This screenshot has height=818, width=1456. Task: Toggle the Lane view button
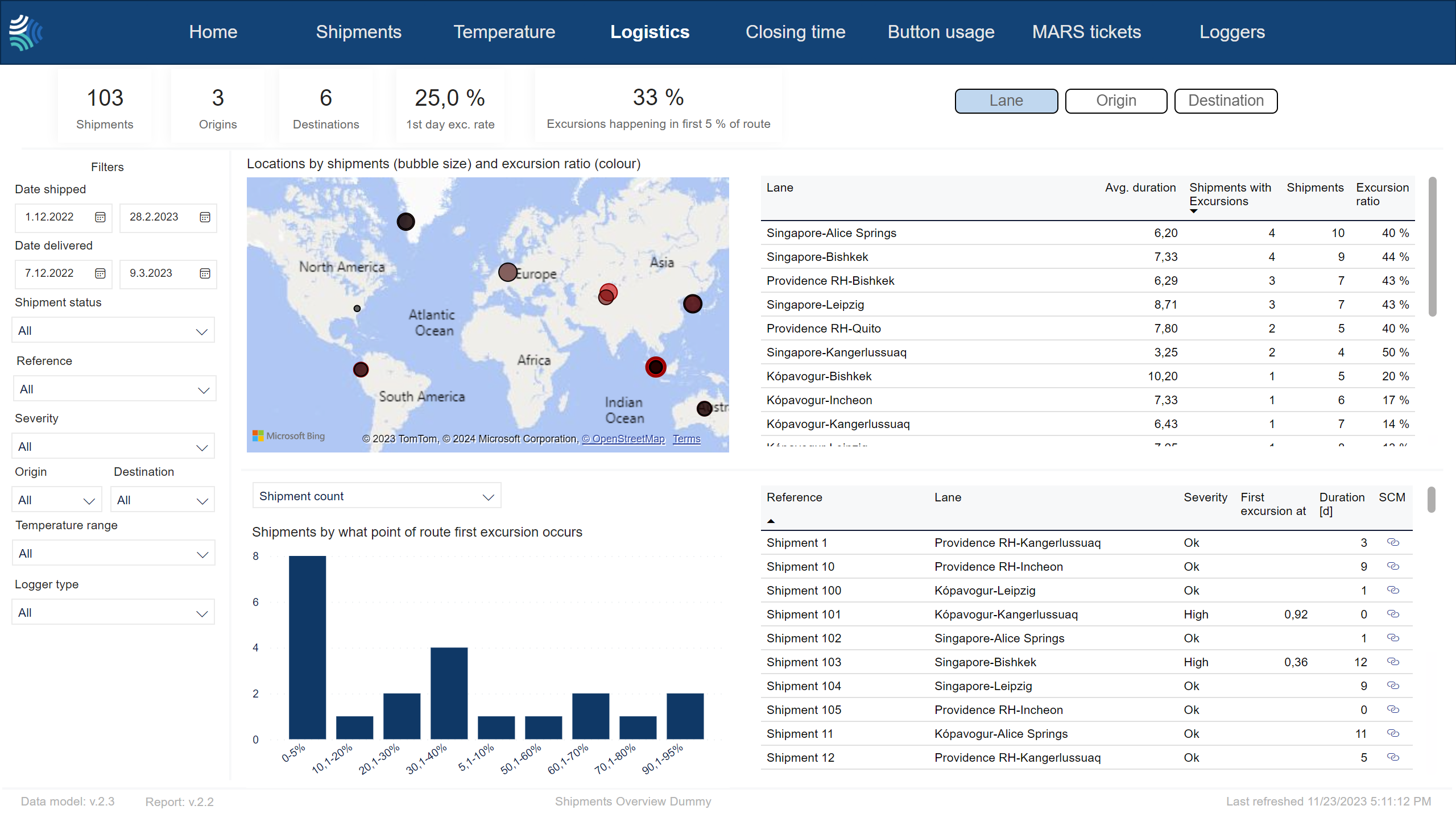[1006, 101]
